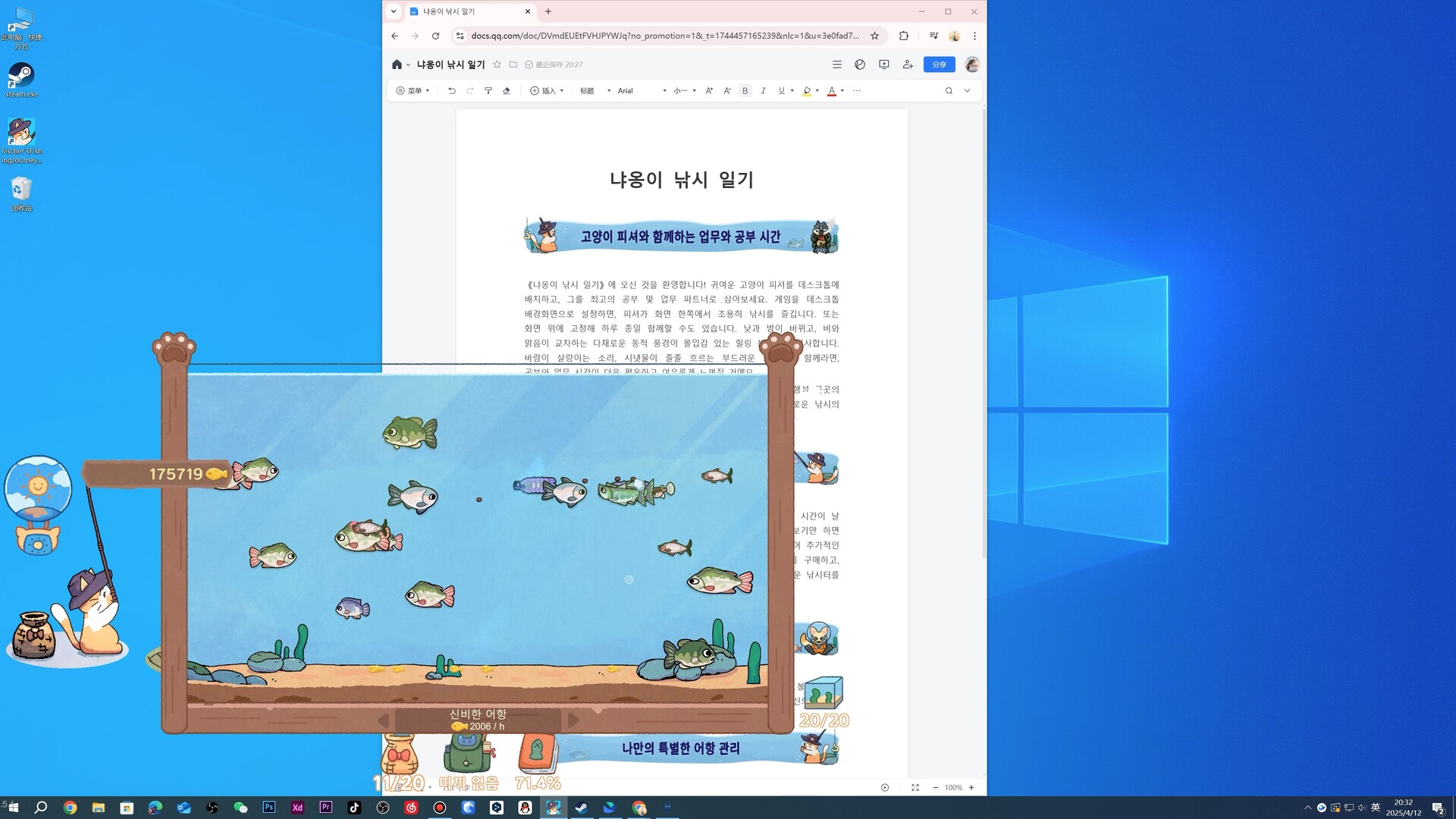This screenshot has height=819, width=1456.
Task: Select the format painter tool
Action: 488,90
